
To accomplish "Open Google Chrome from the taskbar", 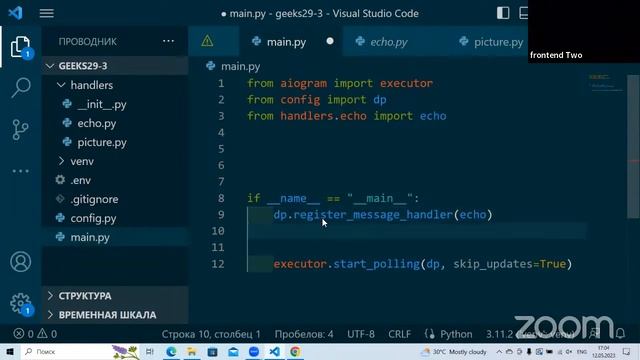I will point(295,351).
